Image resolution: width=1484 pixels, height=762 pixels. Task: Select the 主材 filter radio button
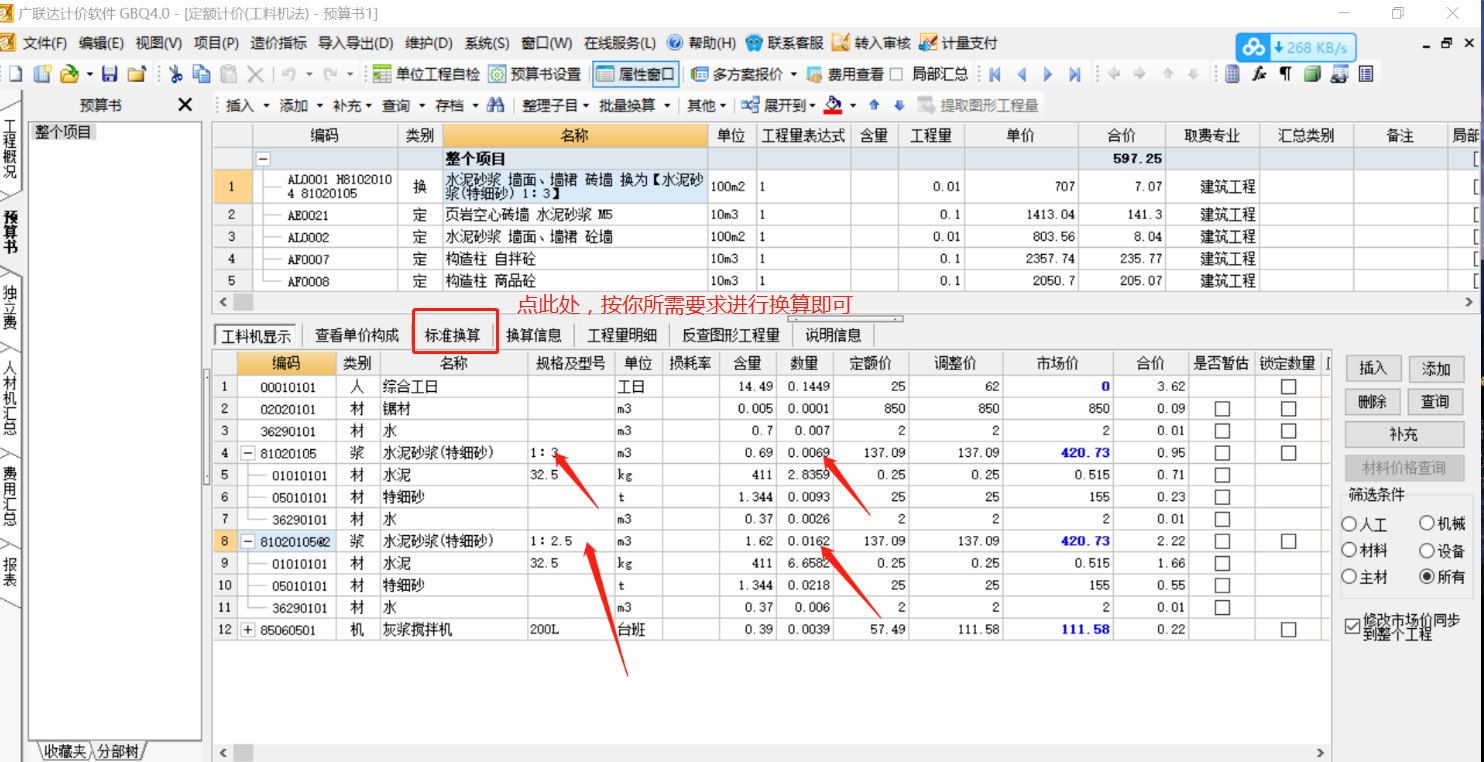[x=1350, y=576]
